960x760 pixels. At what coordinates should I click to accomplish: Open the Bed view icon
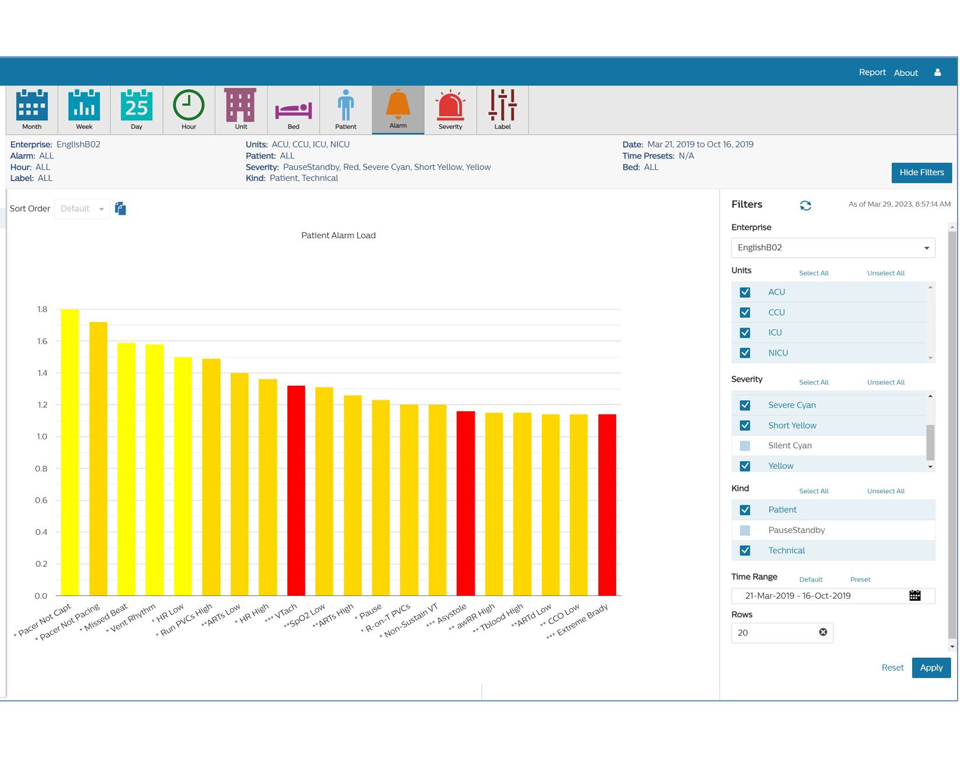[293, 109]
